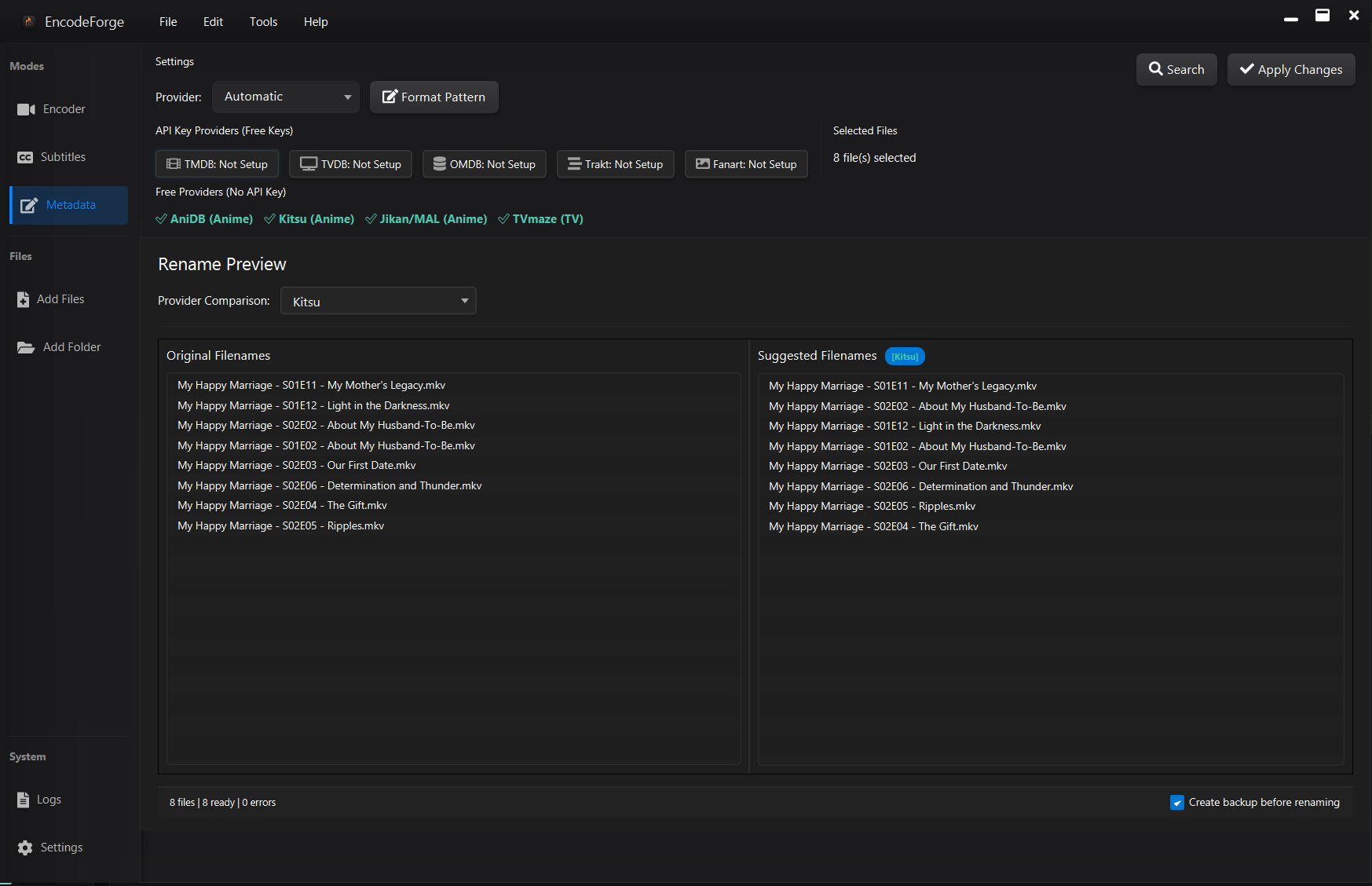1372x886 pixels.
Task: Expand the Provider Automatic dropdown
Action: (286, 97)
